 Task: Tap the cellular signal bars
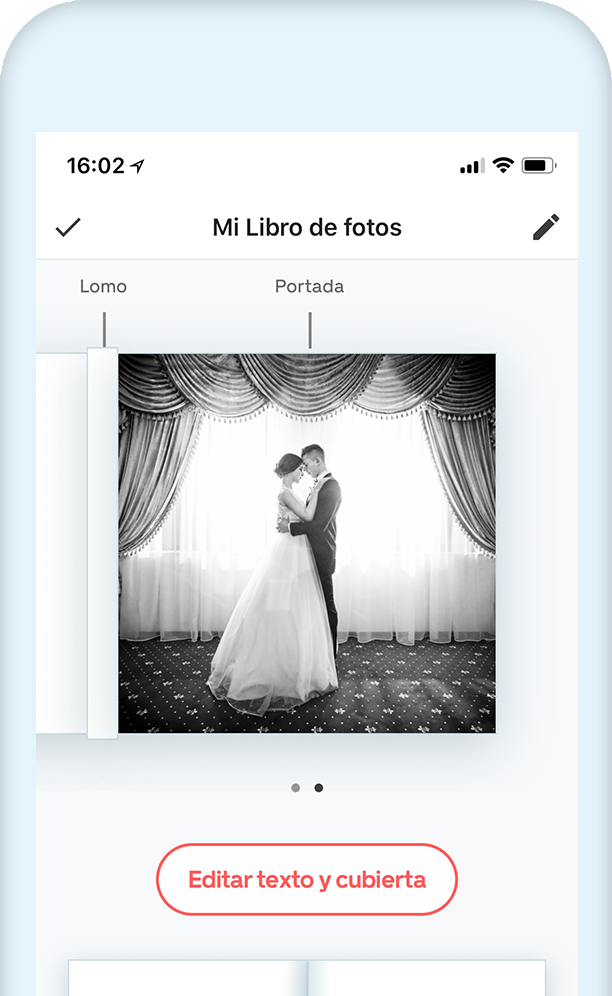(x=472, y=166)
